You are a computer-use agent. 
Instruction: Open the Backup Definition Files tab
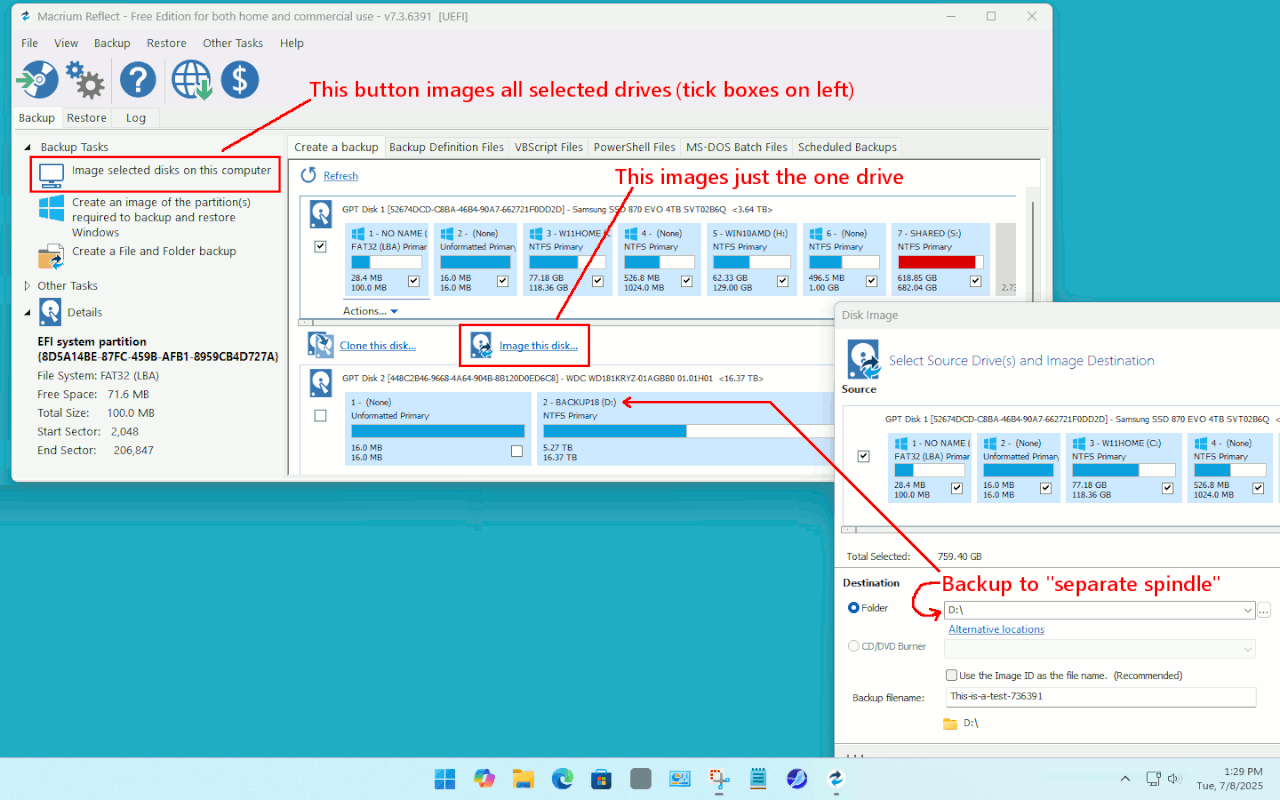pos(446,147)
